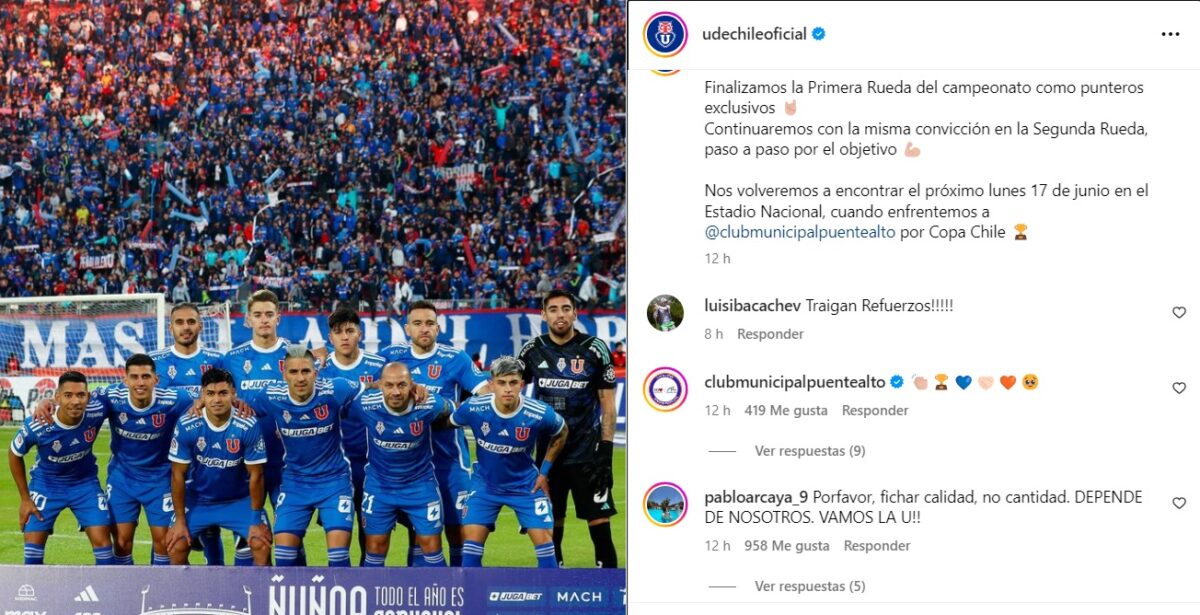The height and width of the screenshot is (615, 1200).
Task: Click Responder under clubmunicipalpuentealto's comment
Action: coord(875,410)
